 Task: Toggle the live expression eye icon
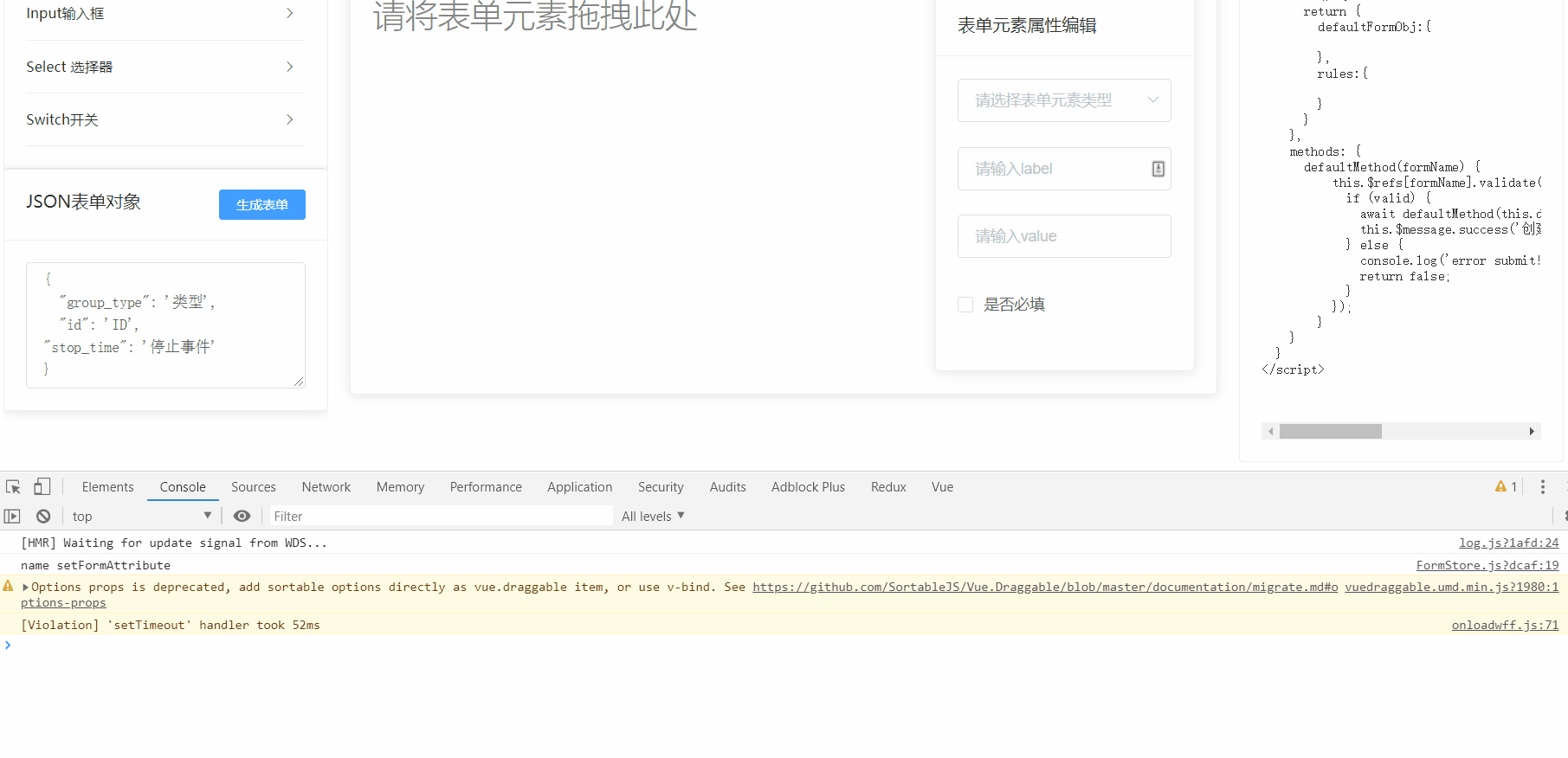pyautogui.click(x=242, y=517)
